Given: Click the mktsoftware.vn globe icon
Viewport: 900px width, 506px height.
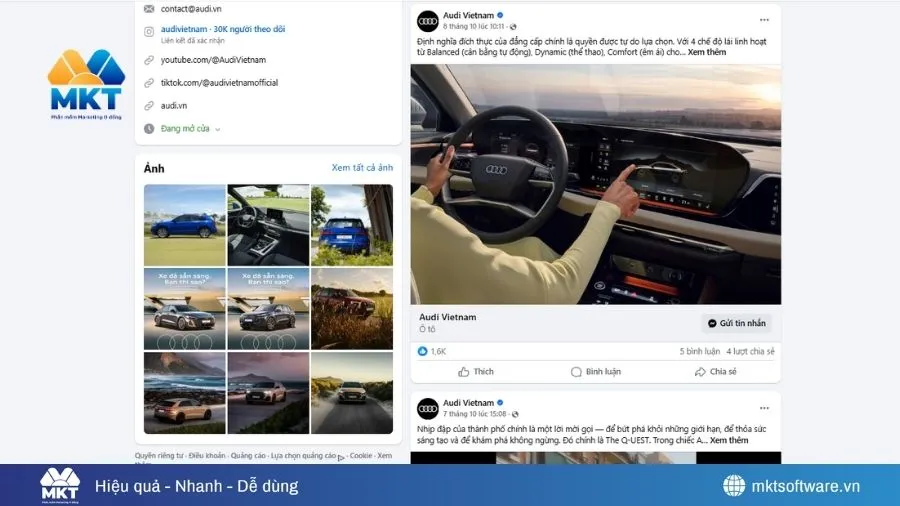Looking at the screenshot, I should (x=734, y=485).
